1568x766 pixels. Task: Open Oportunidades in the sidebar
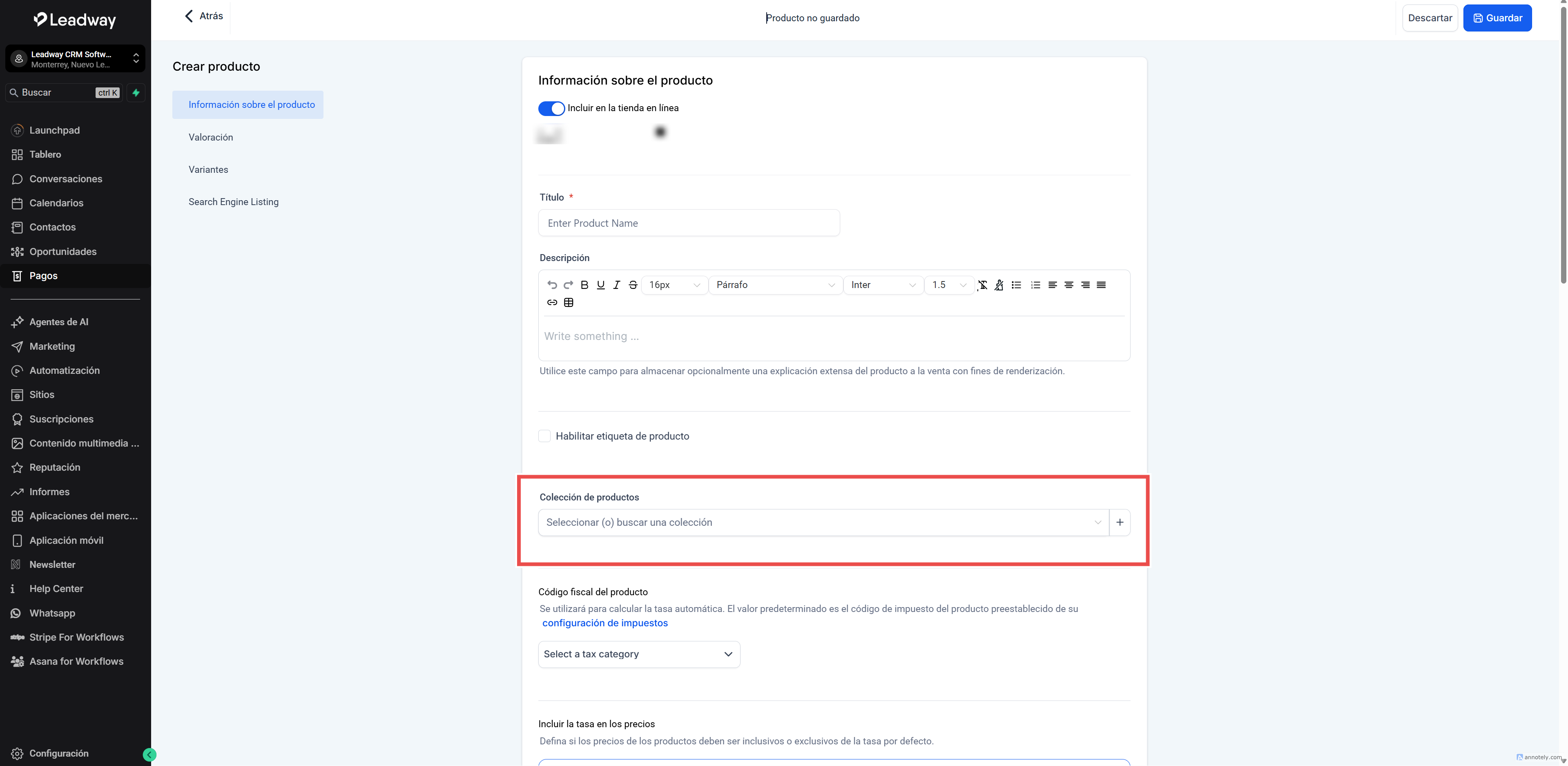click(x=63, y=252)
